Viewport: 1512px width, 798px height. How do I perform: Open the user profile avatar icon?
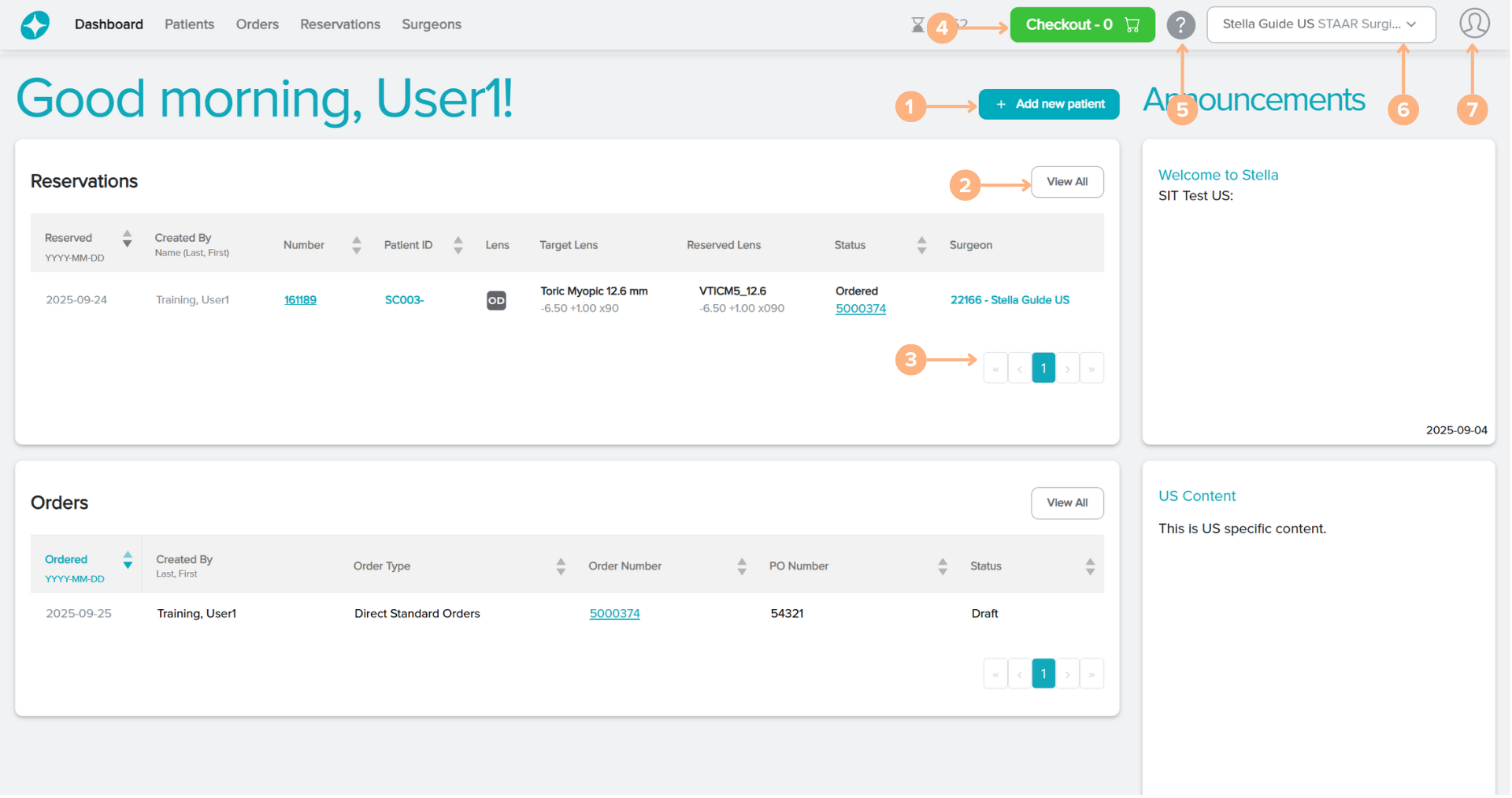coord(1473,24)
